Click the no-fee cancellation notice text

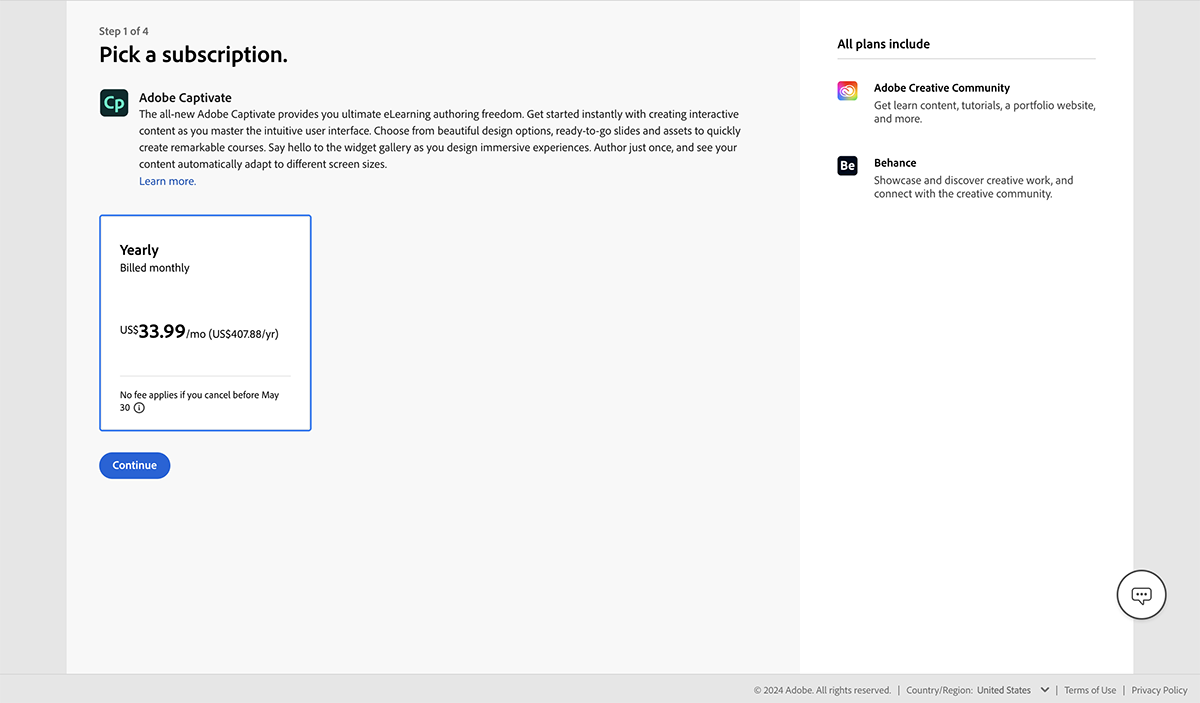coord(199,395)
